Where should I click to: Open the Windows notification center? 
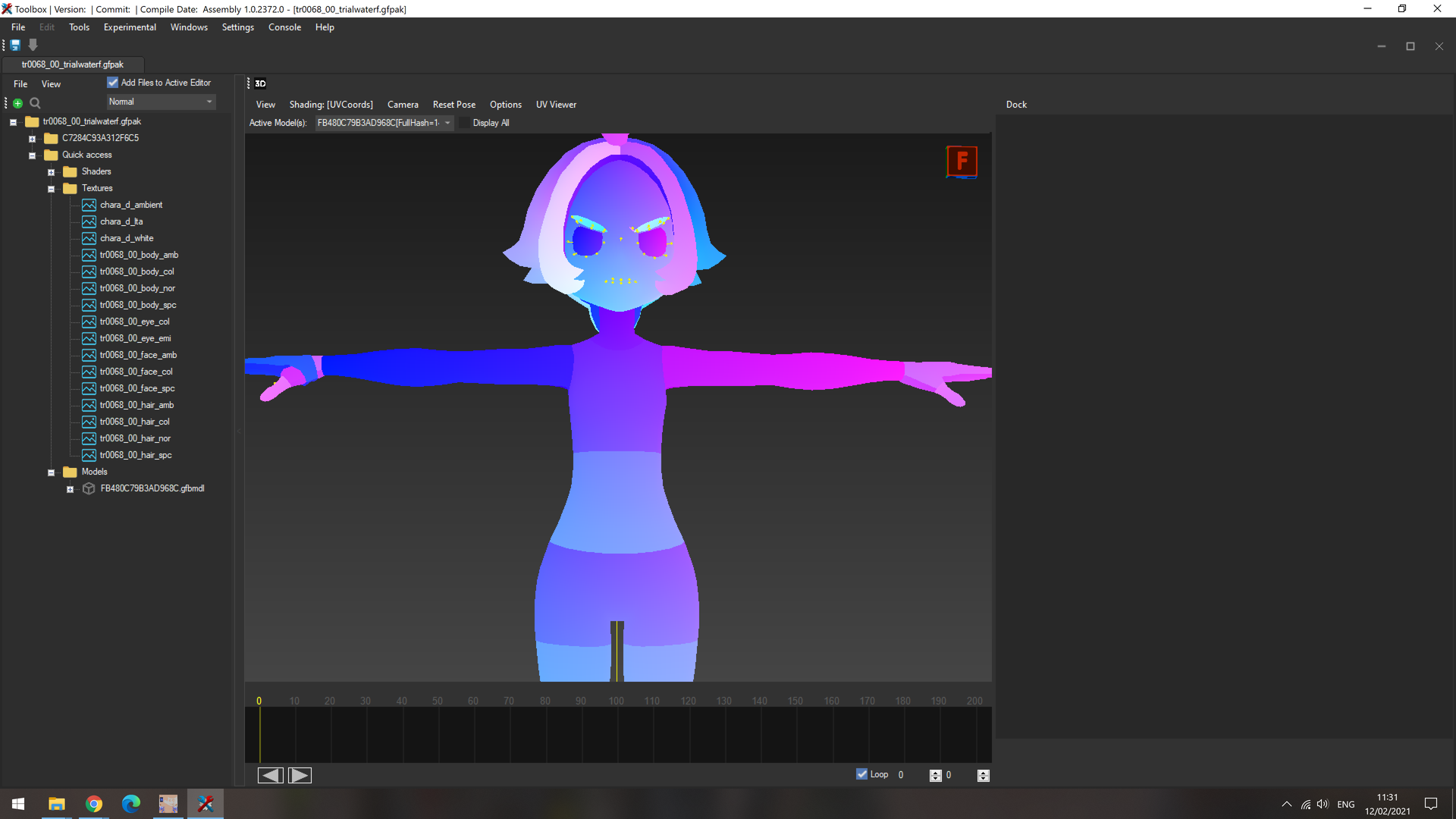click(x=1431, y=804)
